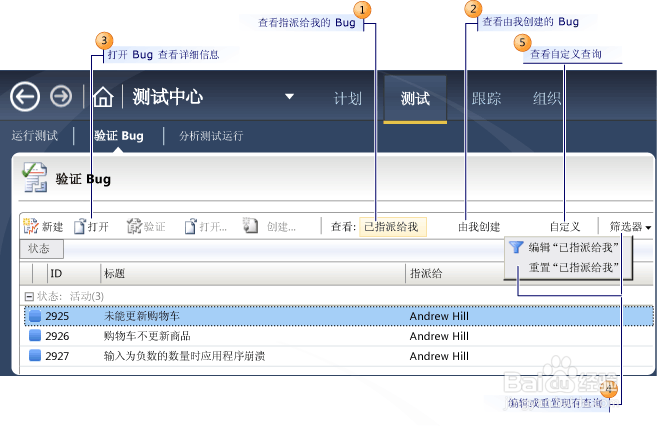
Task: Select bug titled 购物车不更新商品
Action: click(x=147, y=336)
